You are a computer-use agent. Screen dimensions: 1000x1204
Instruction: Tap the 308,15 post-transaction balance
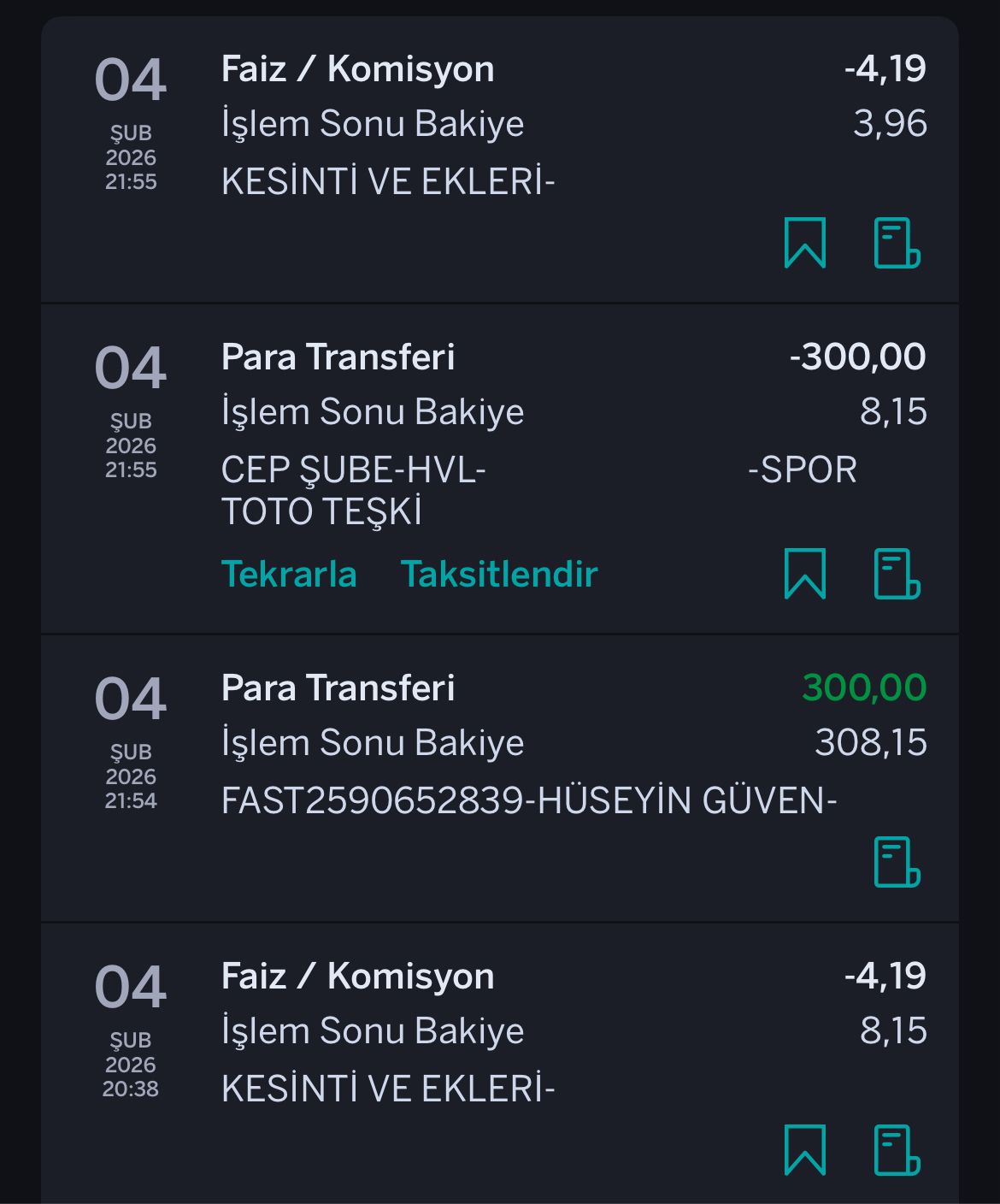pyautogui.click(x=871, y=743)
